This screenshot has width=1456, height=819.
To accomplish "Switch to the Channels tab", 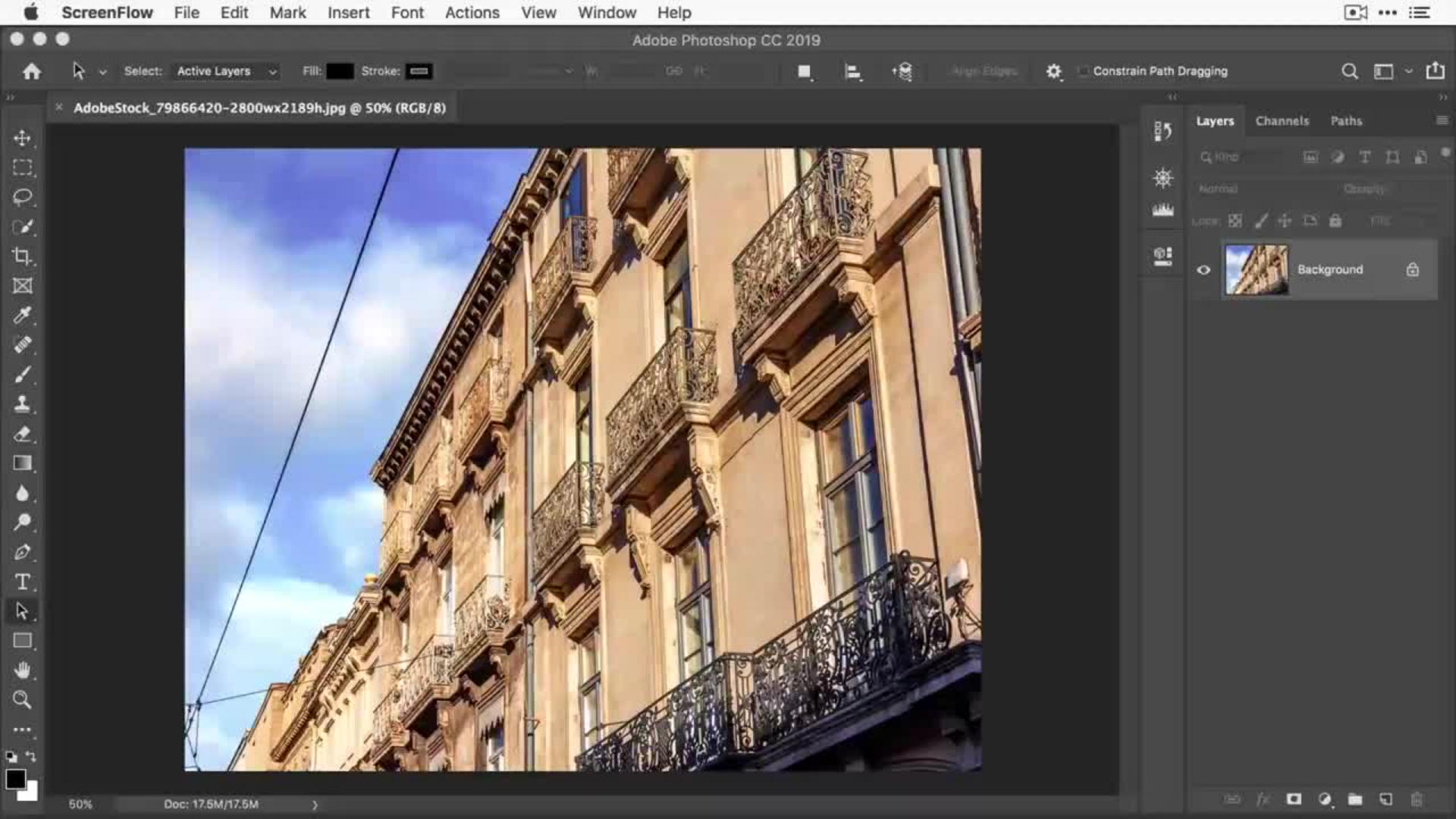I will 1282,121.
